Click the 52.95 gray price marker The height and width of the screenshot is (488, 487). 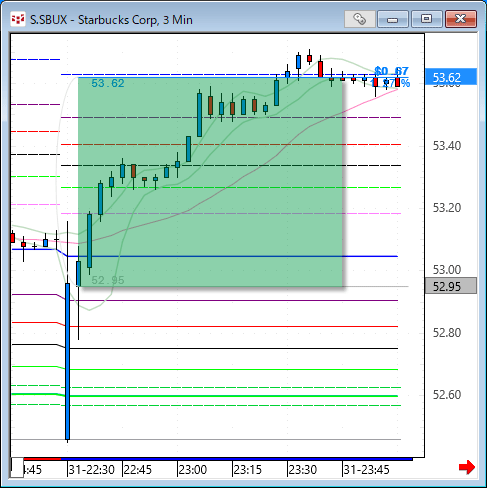click(x=451, y=286)
